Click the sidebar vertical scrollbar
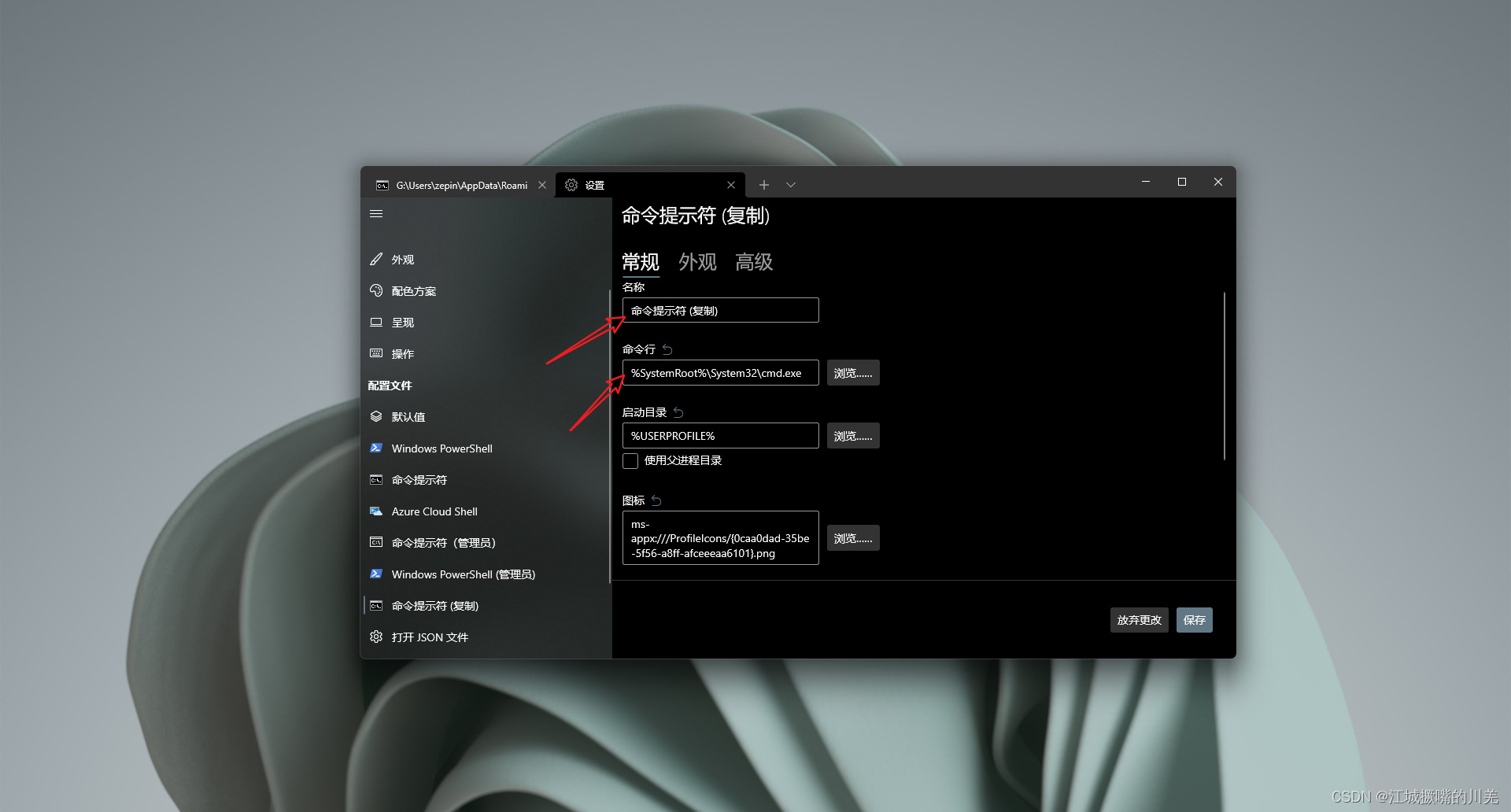The image size is (1511, 812). (610, 437)
